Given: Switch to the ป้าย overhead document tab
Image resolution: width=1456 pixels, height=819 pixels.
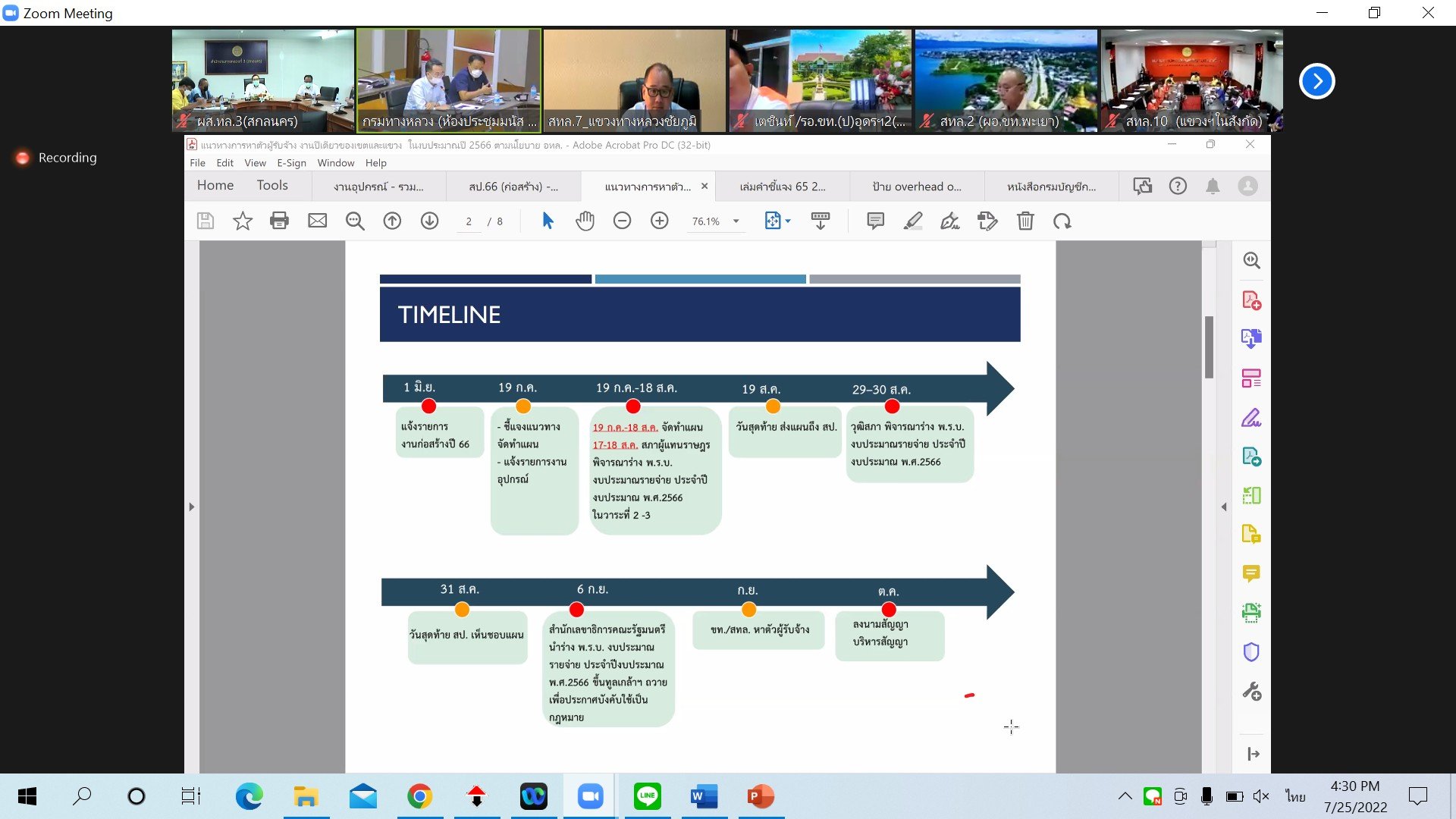Looking at the screenshot, I should [916, 187].
